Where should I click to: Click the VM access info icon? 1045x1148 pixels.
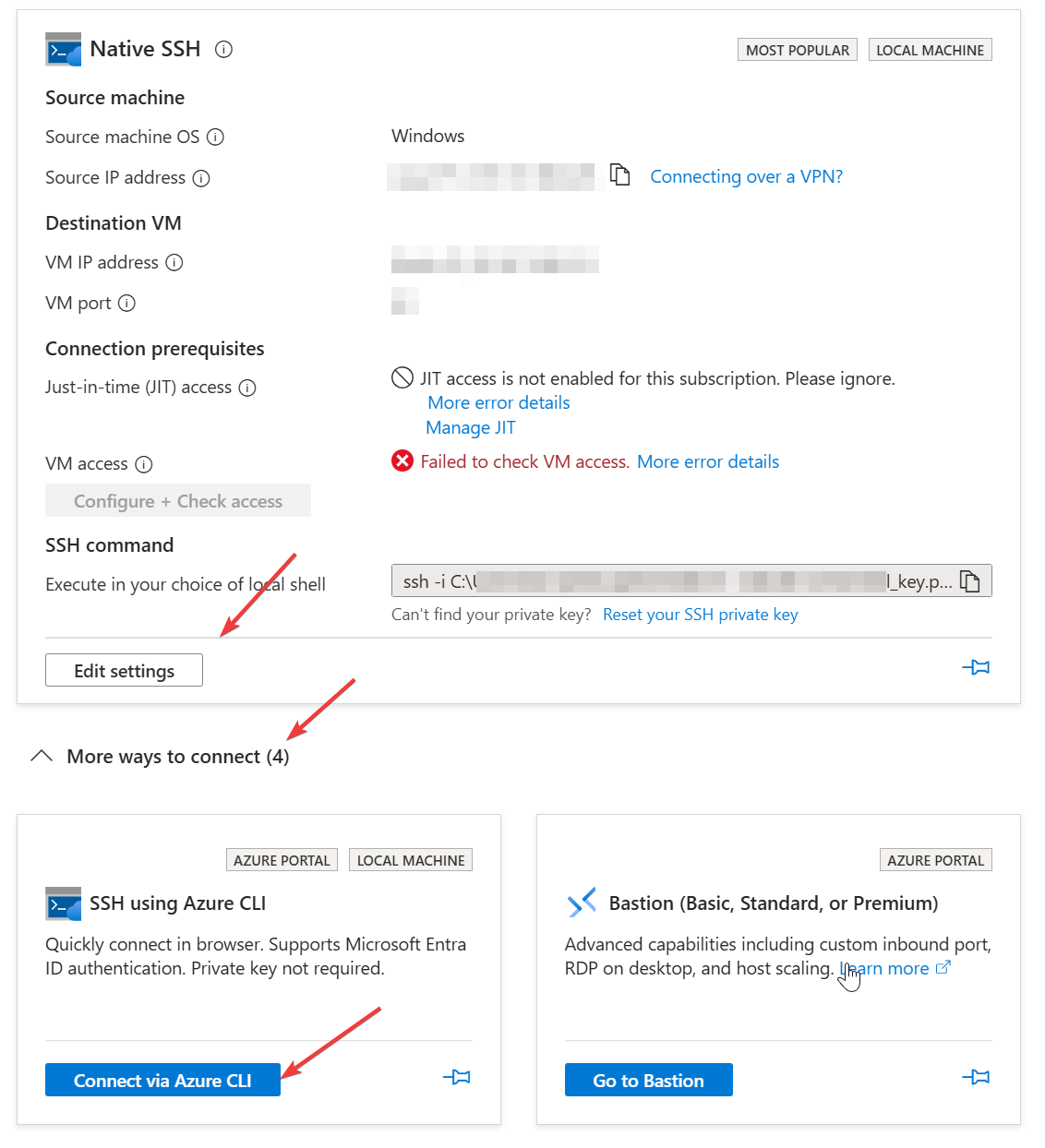click(x=144, y=464)
